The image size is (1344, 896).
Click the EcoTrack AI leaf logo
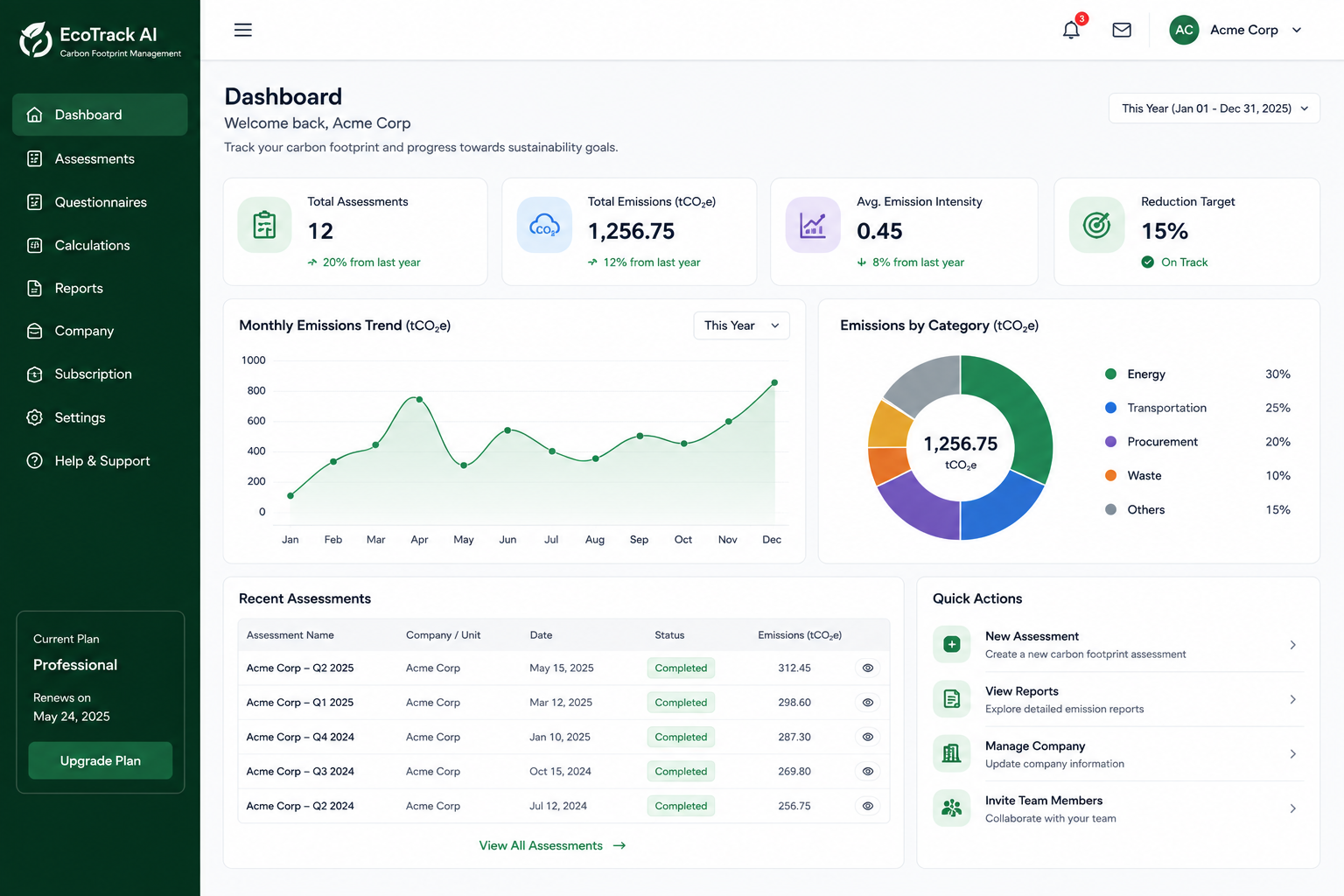(x=36, y=39)
